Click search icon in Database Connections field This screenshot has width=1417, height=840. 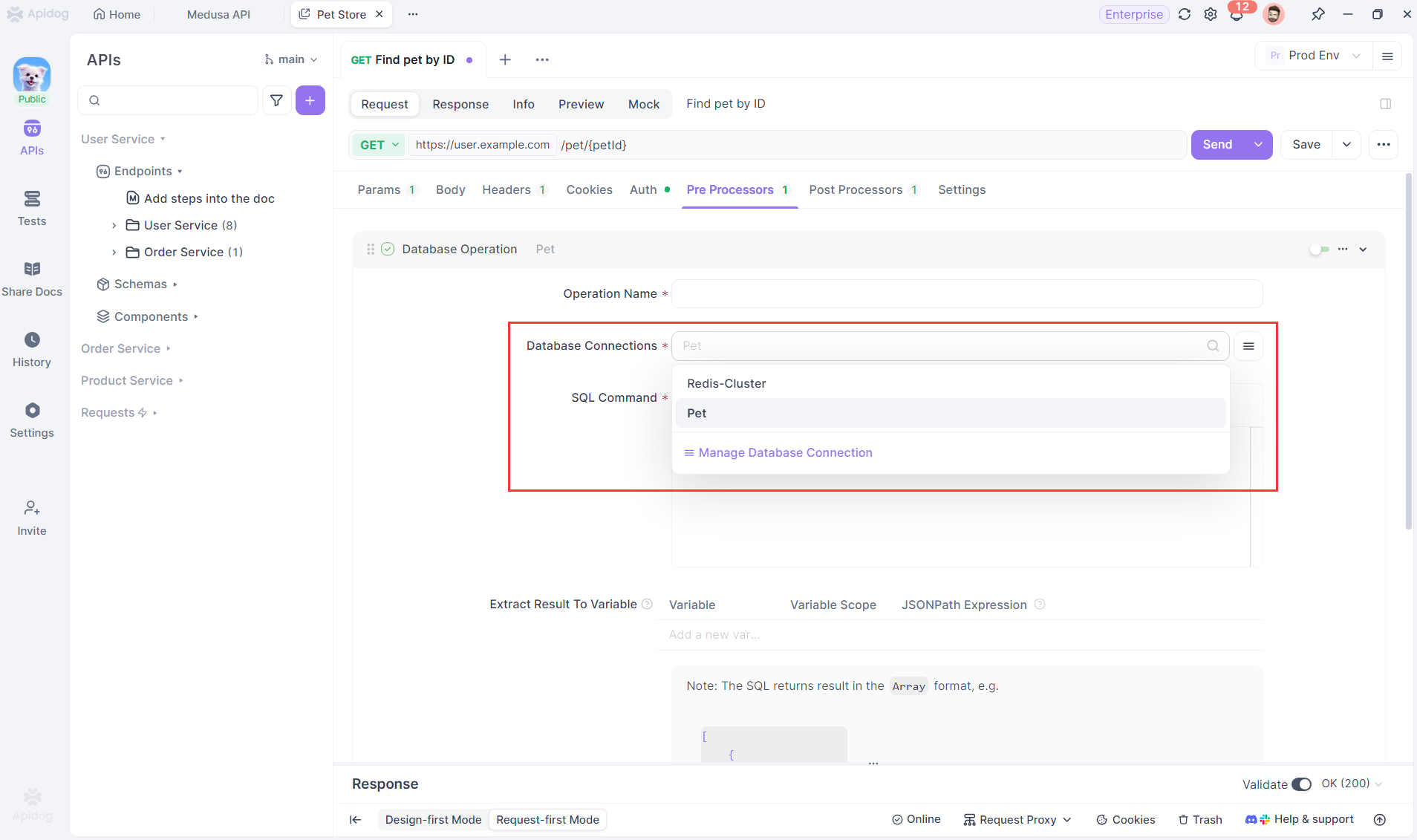[x=1213, y=346]
